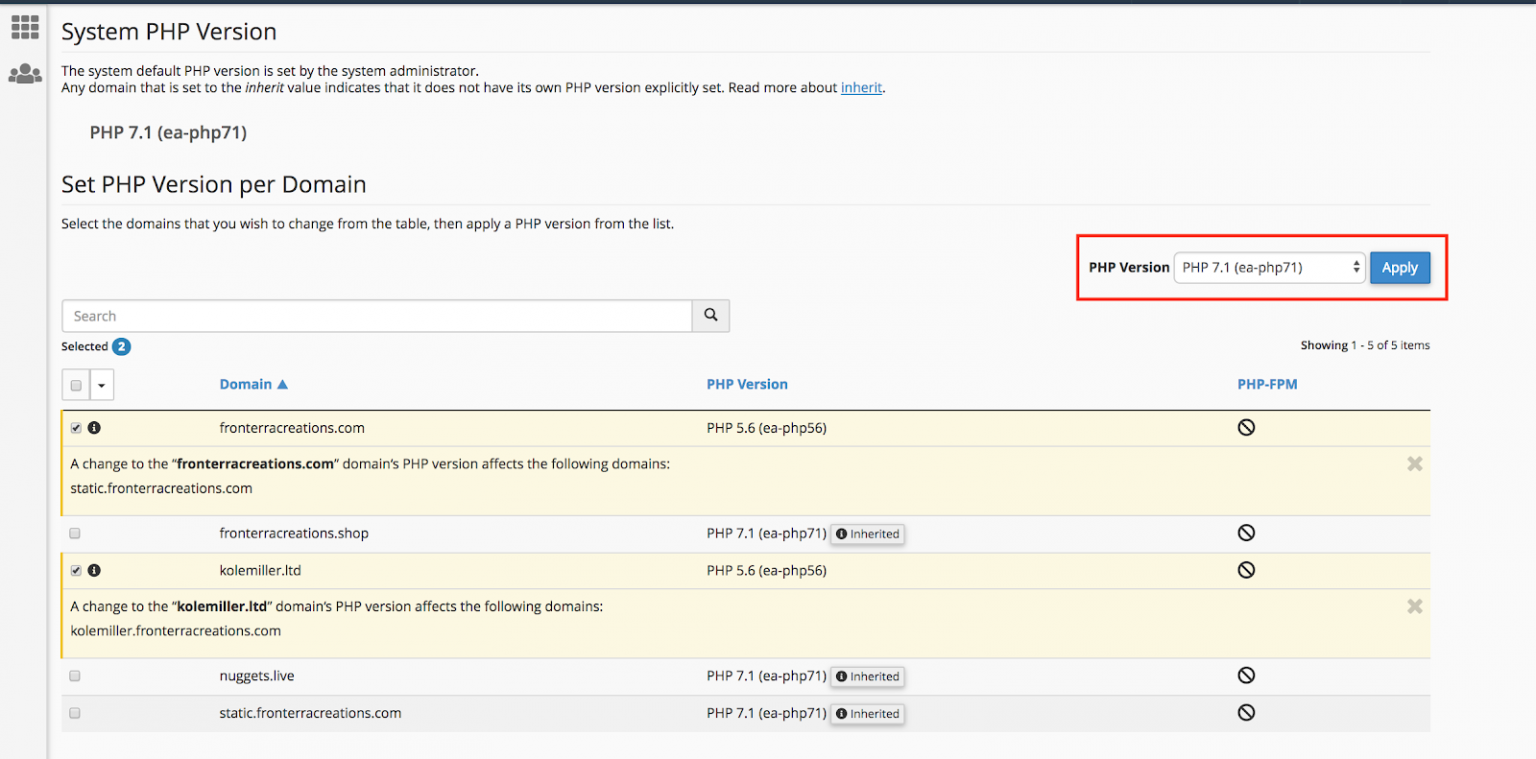
Task: Click the PHP-FPM blocked icon for fronterracreations.com
Action: coord(1246,427)
